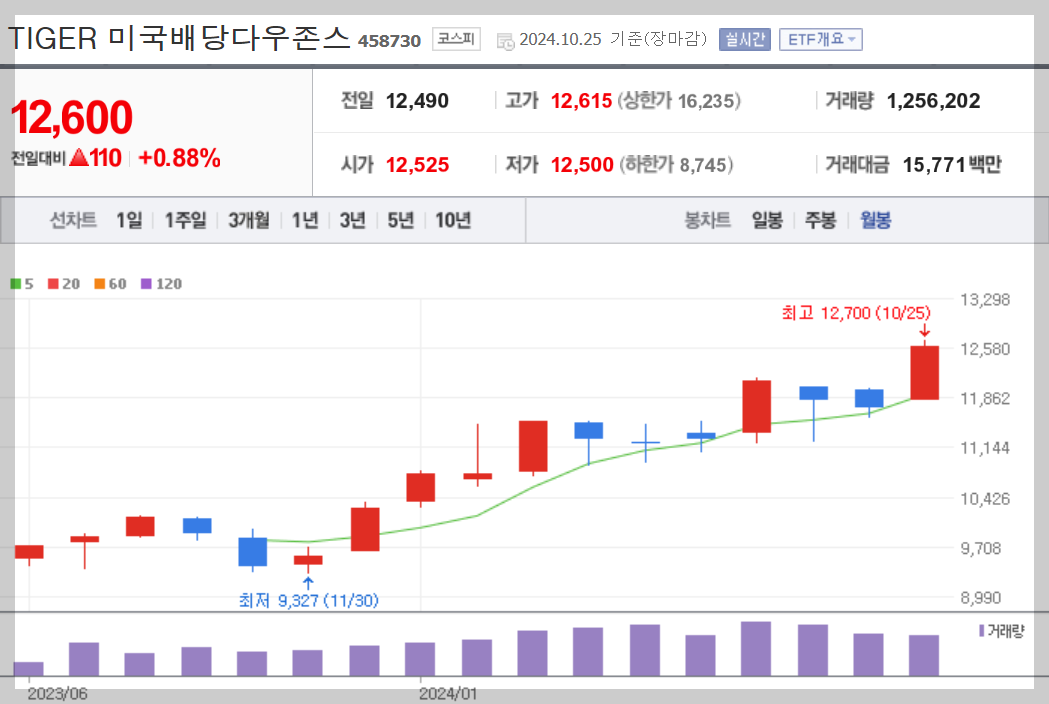Image resolution: width=1049 pixels, height=704 pixels.
Task: Select the 3개월 line chart tab
Action: pyautogui.click(x=249, y=219)
